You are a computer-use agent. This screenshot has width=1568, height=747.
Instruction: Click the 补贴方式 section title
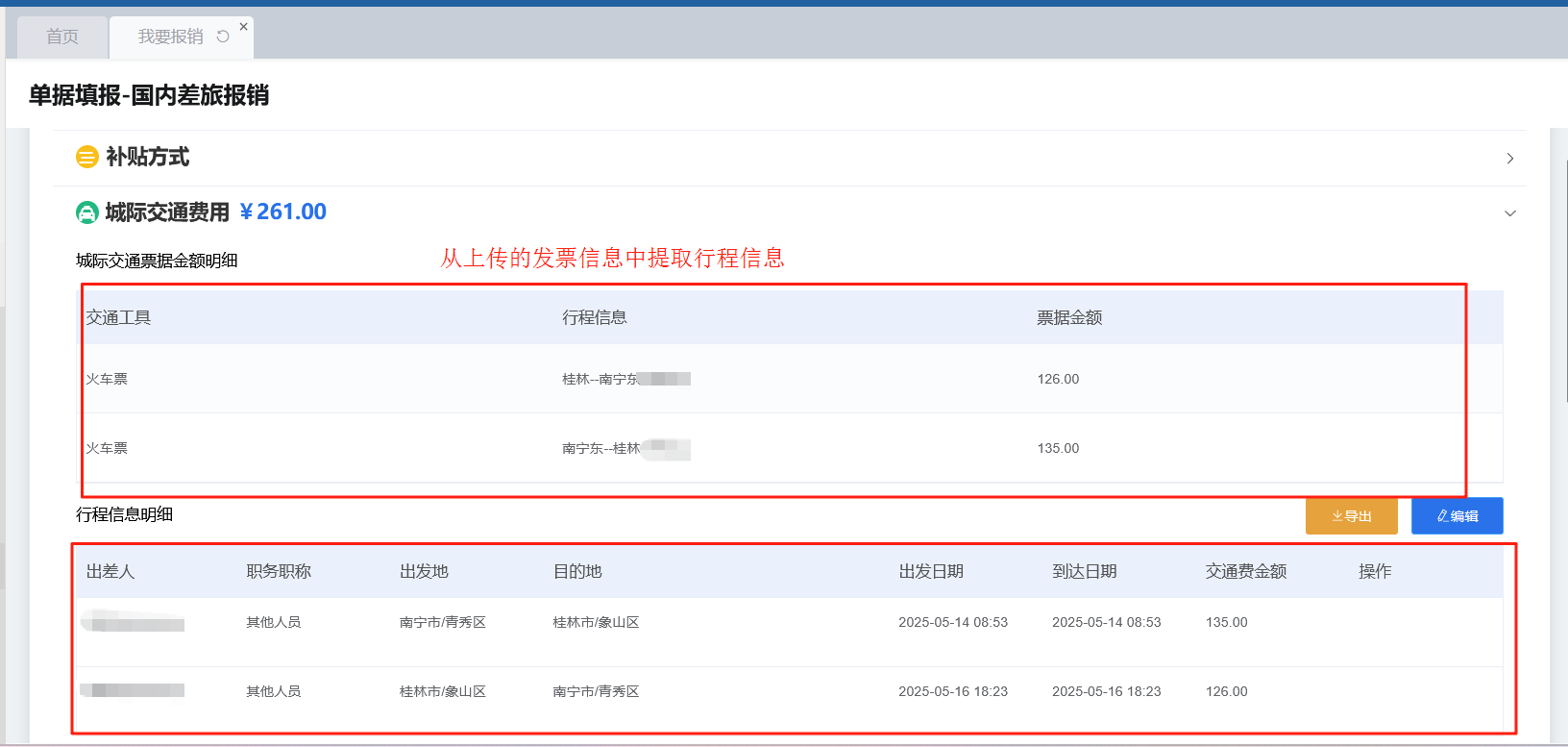point(148,157)
